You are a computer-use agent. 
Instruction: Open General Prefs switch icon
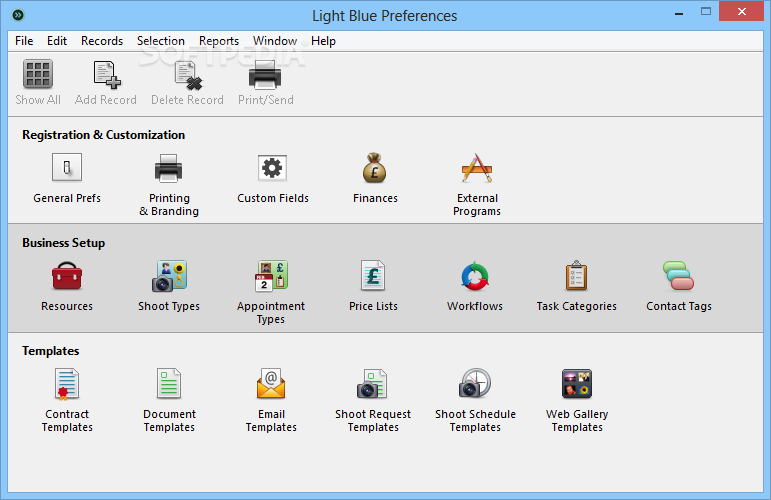(x=67, y=167)
